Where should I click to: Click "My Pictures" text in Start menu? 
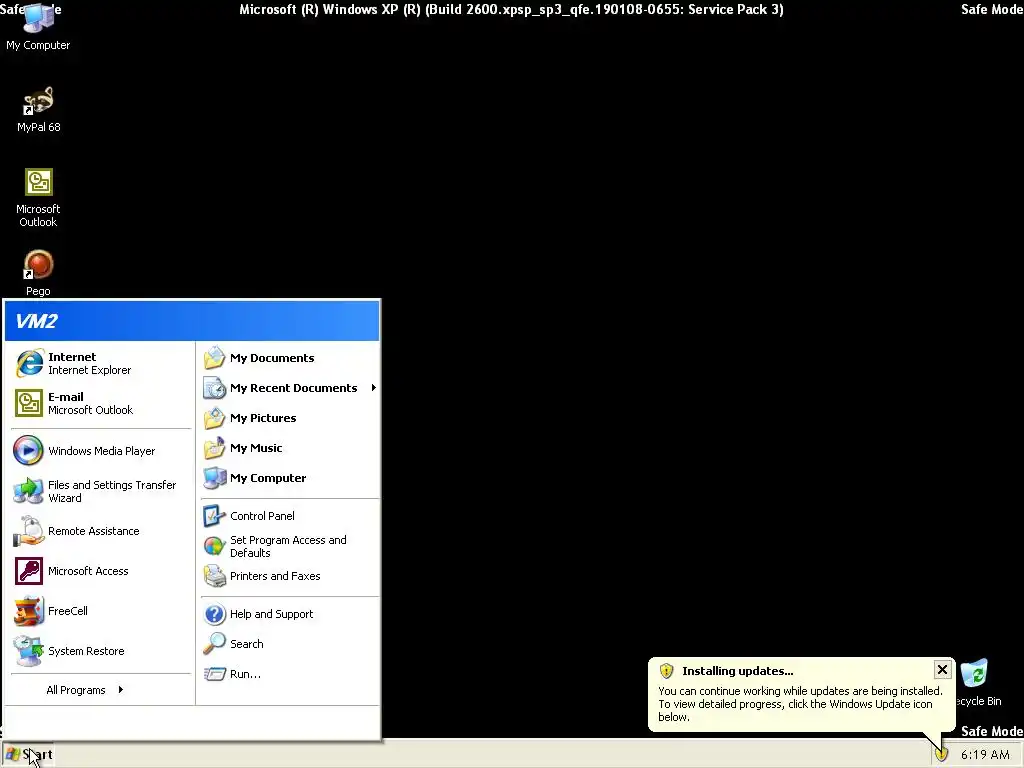pos(263,418)
